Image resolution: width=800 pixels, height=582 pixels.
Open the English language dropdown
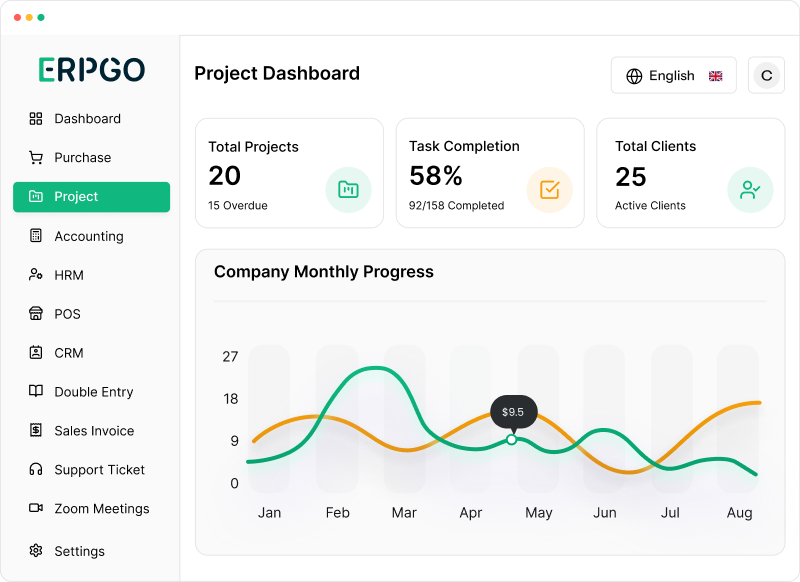(673, 75)
